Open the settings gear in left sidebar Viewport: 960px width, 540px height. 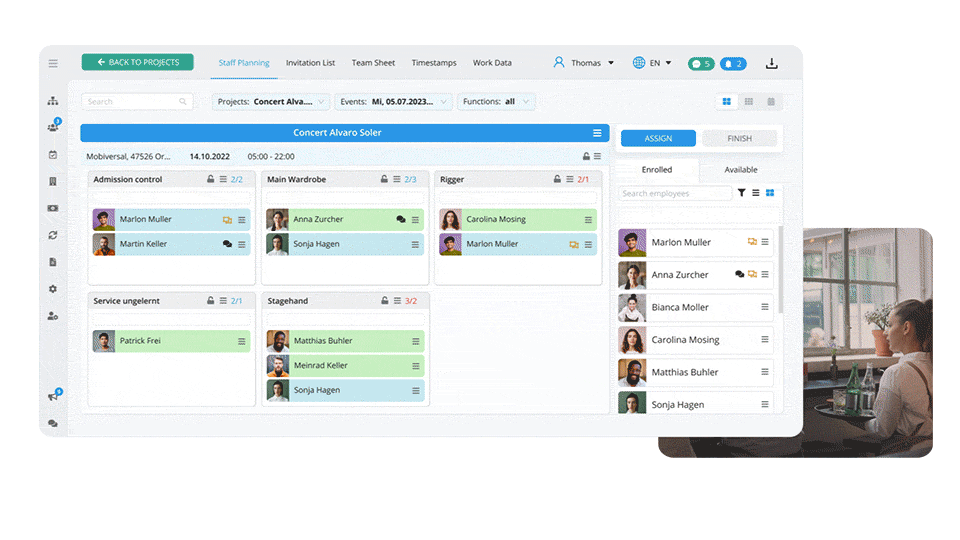point(53,289)
